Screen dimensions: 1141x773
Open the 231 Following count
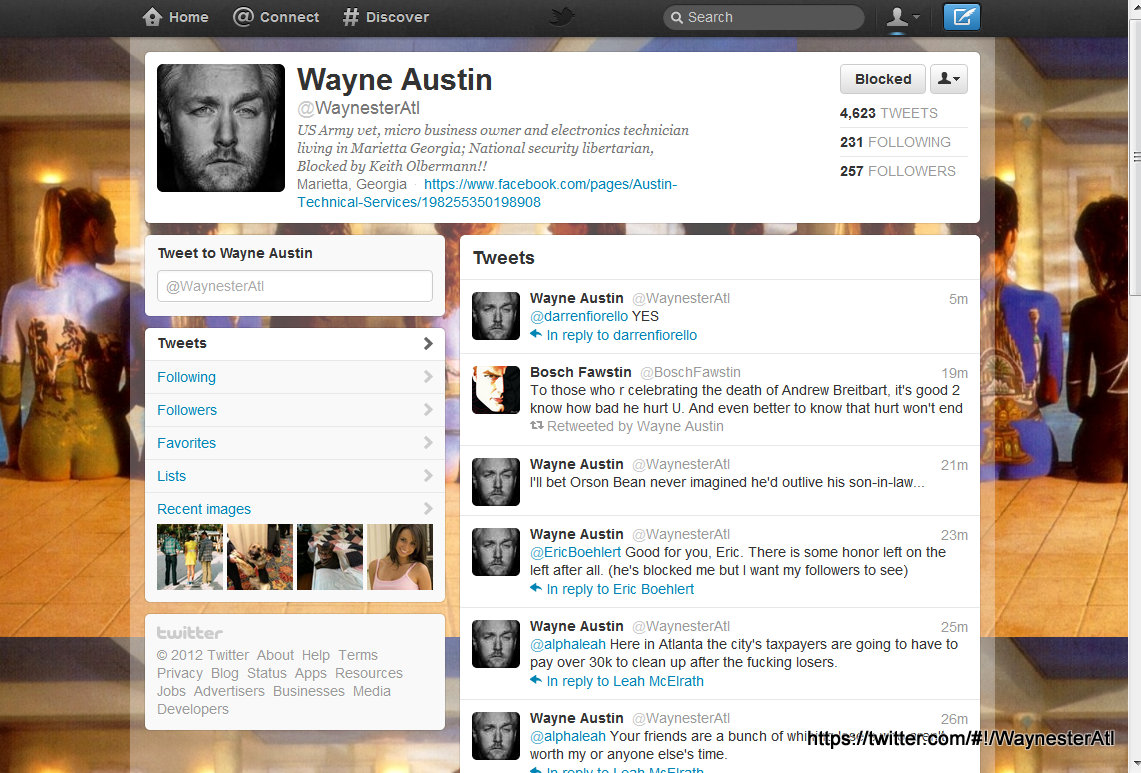click(895, 142)
